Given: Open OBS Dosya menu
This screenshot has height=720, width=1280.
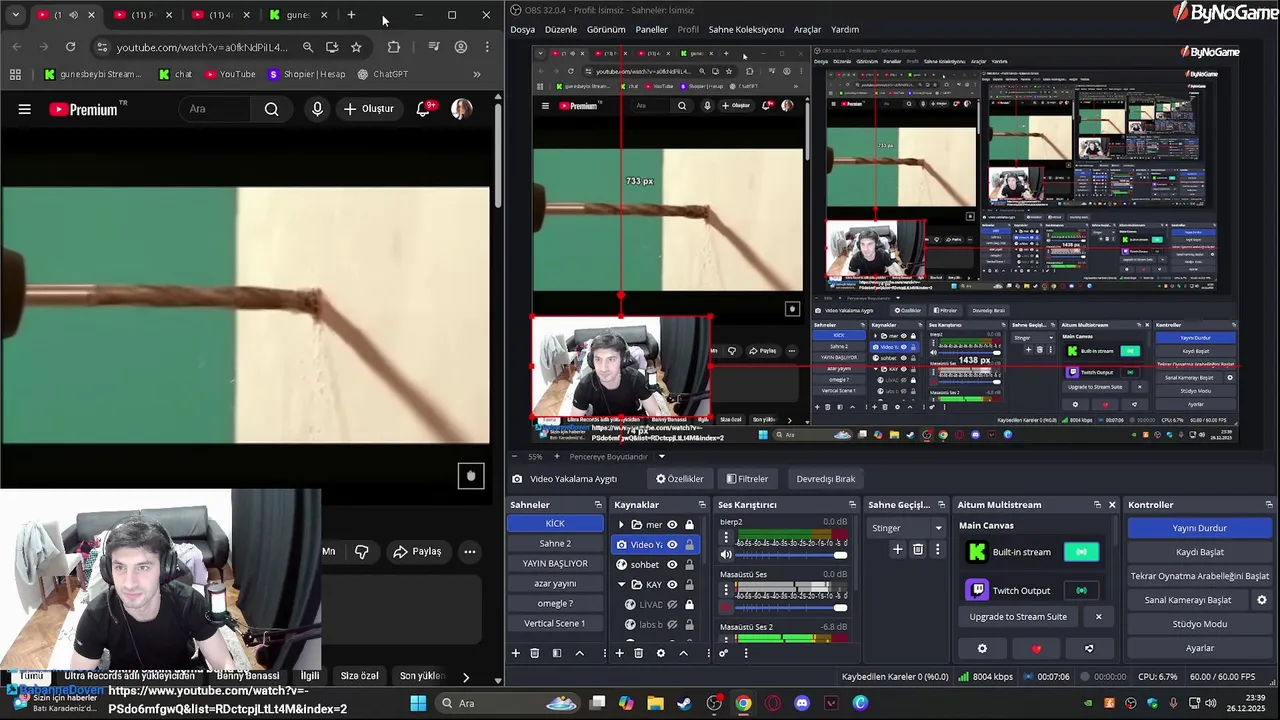Looking at the screenshot, I should pos(523,29).
